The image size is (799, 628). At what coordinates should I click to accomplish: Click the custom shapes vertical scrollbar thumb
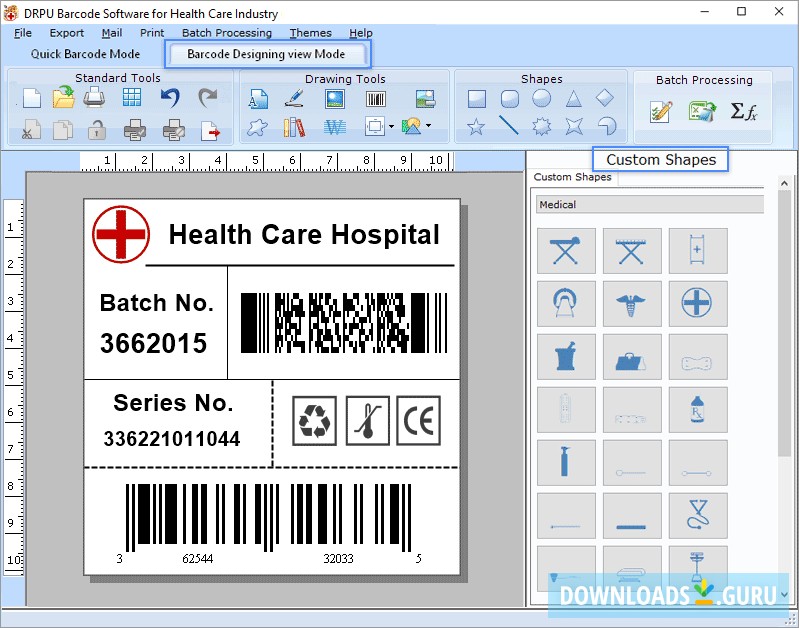click(784, 324)
